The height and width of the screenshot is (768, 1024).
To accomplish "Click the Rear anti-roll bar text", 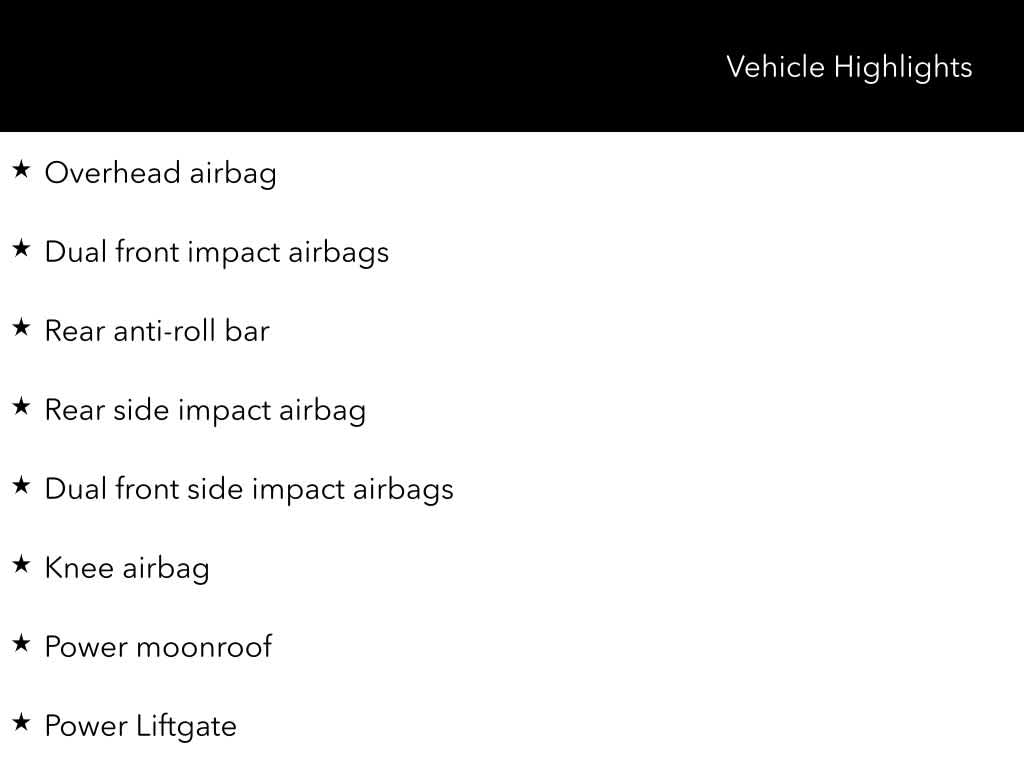I will 157,331.
